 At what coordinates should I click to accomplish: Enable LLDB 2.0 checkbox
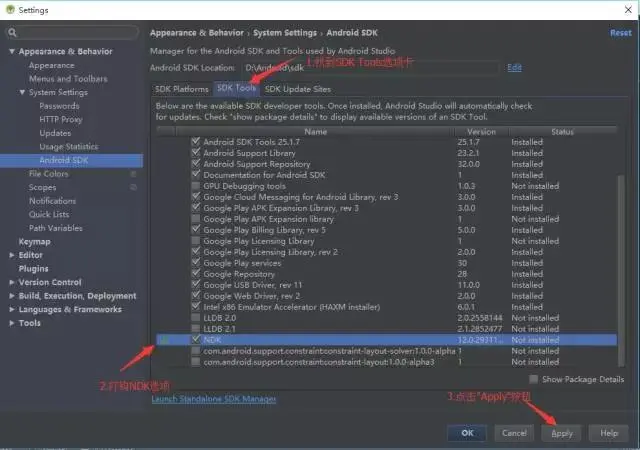click(196, 318)
